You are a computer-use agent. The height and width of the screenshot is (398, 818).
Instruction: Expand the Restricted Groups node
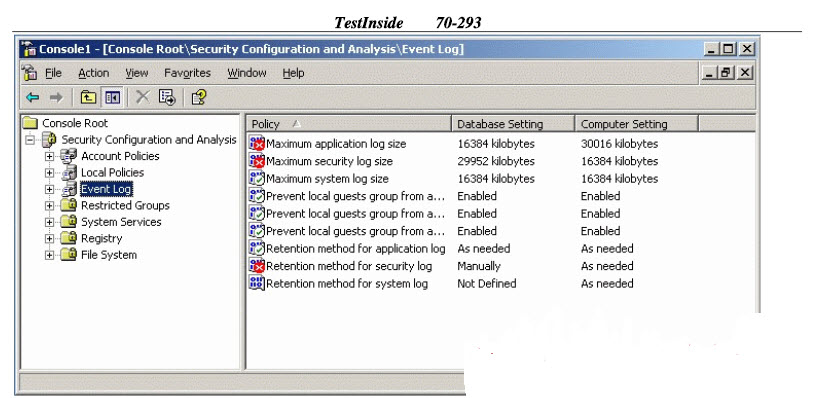(x=50, y=206)
